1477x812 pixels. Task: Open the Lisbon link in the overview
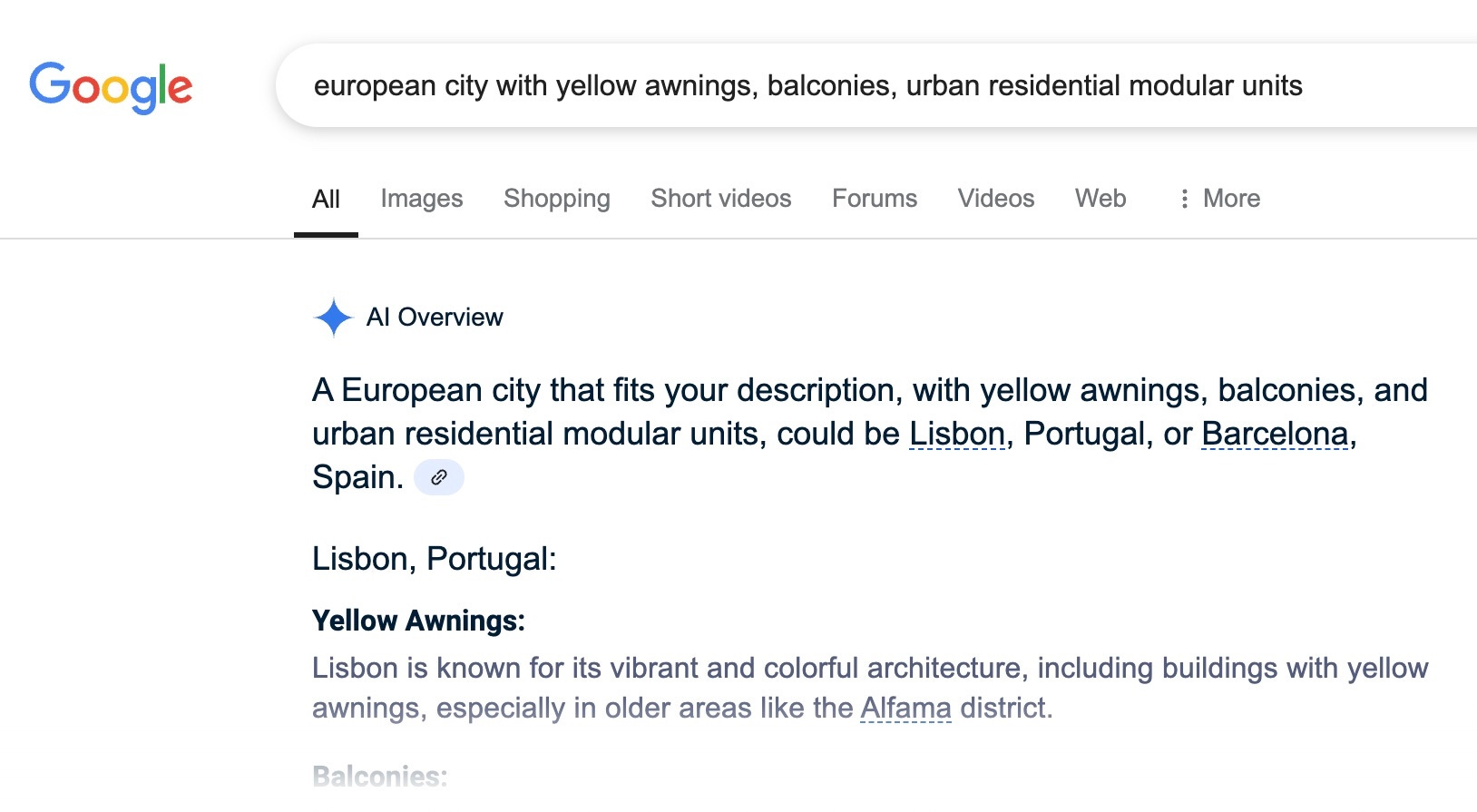point(958,434)
